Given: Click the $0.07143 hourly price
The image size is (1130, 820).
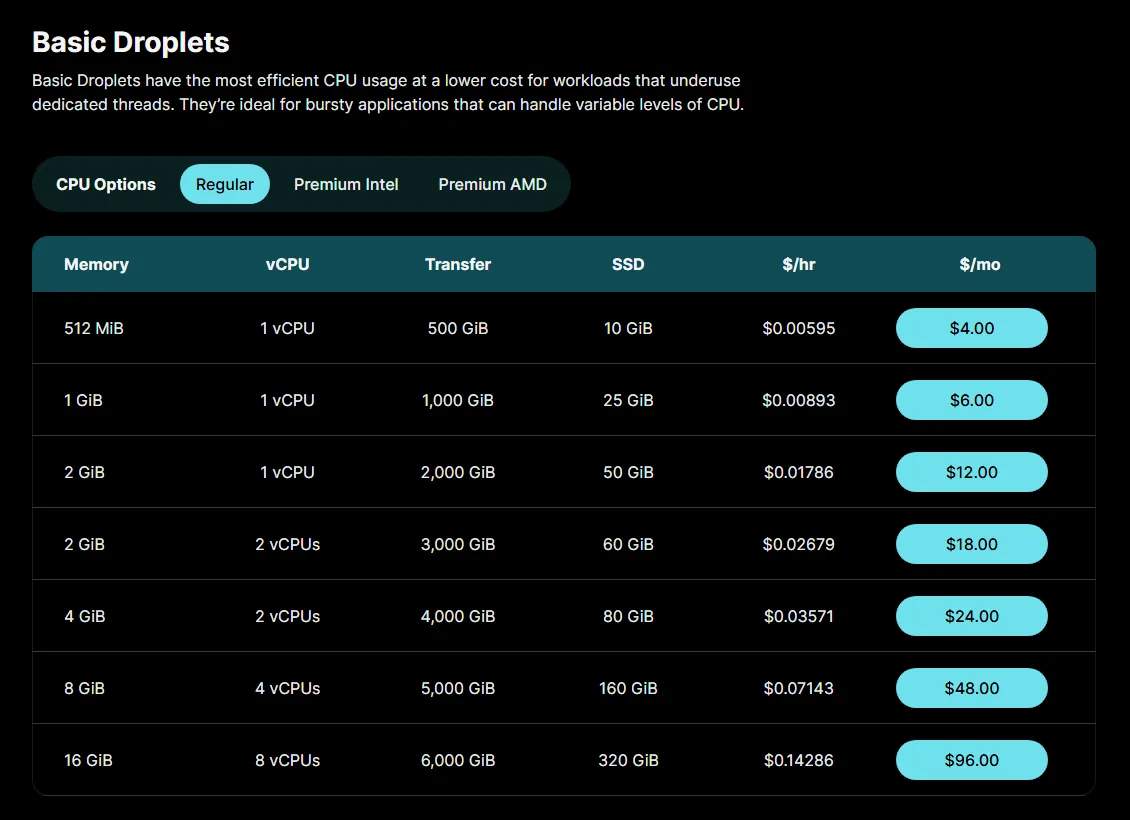Looking at the screenshot, I should (x=798, y=689).
